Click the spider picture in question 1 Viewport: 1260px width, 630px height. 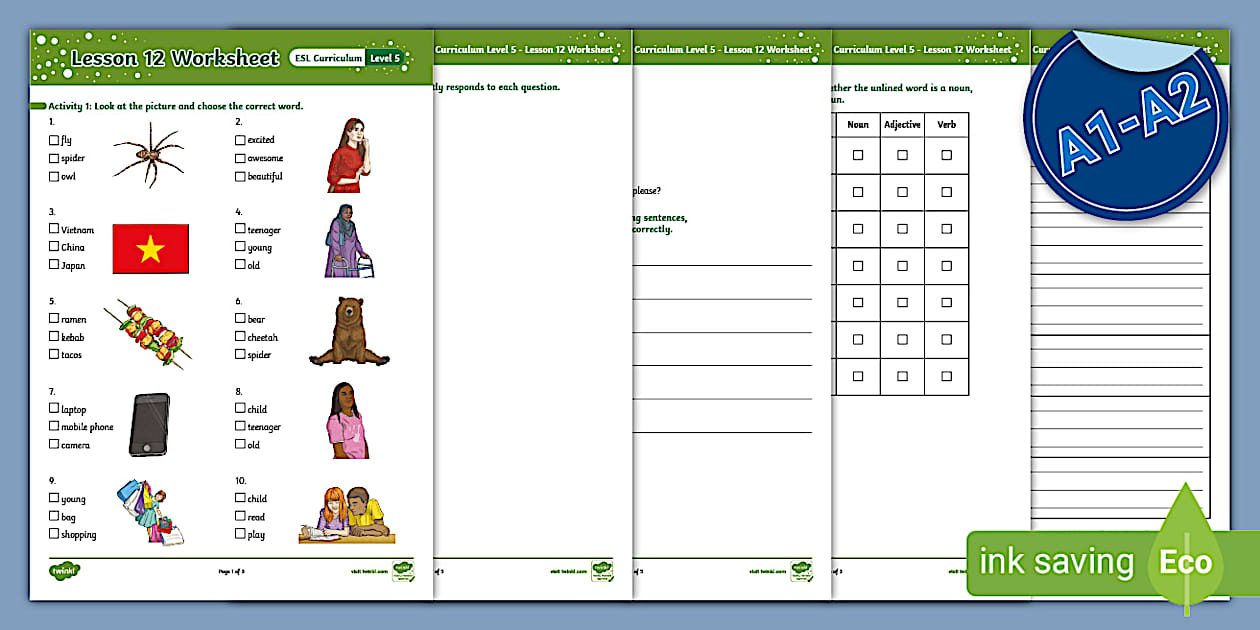148,155
